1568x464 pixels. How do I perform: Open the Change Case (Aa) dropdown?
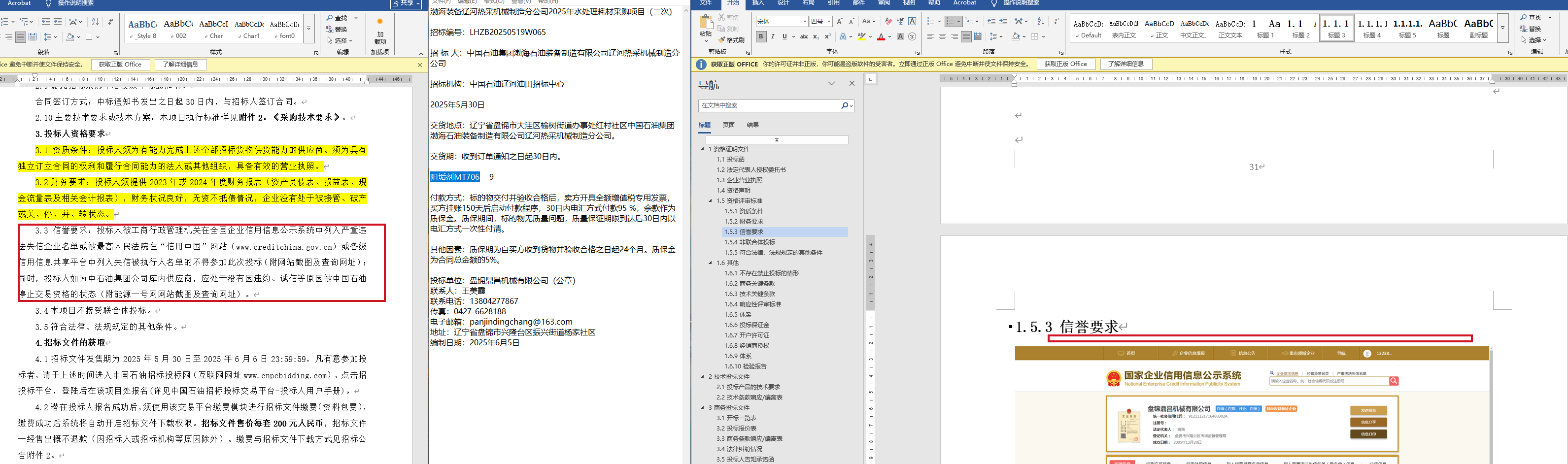[869, 21]
